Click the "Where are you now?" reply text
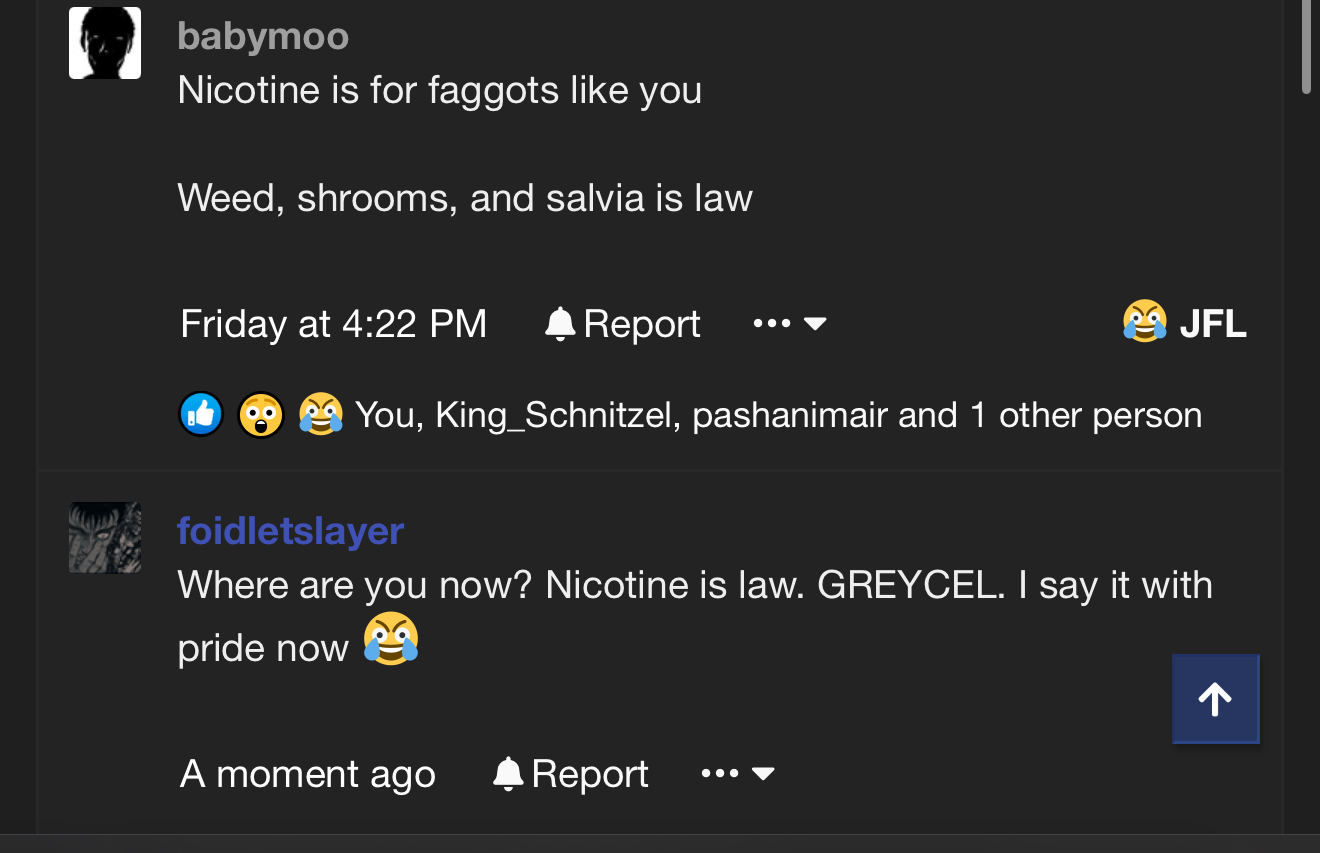The image size is (1320, 853). tap(355, 585)
